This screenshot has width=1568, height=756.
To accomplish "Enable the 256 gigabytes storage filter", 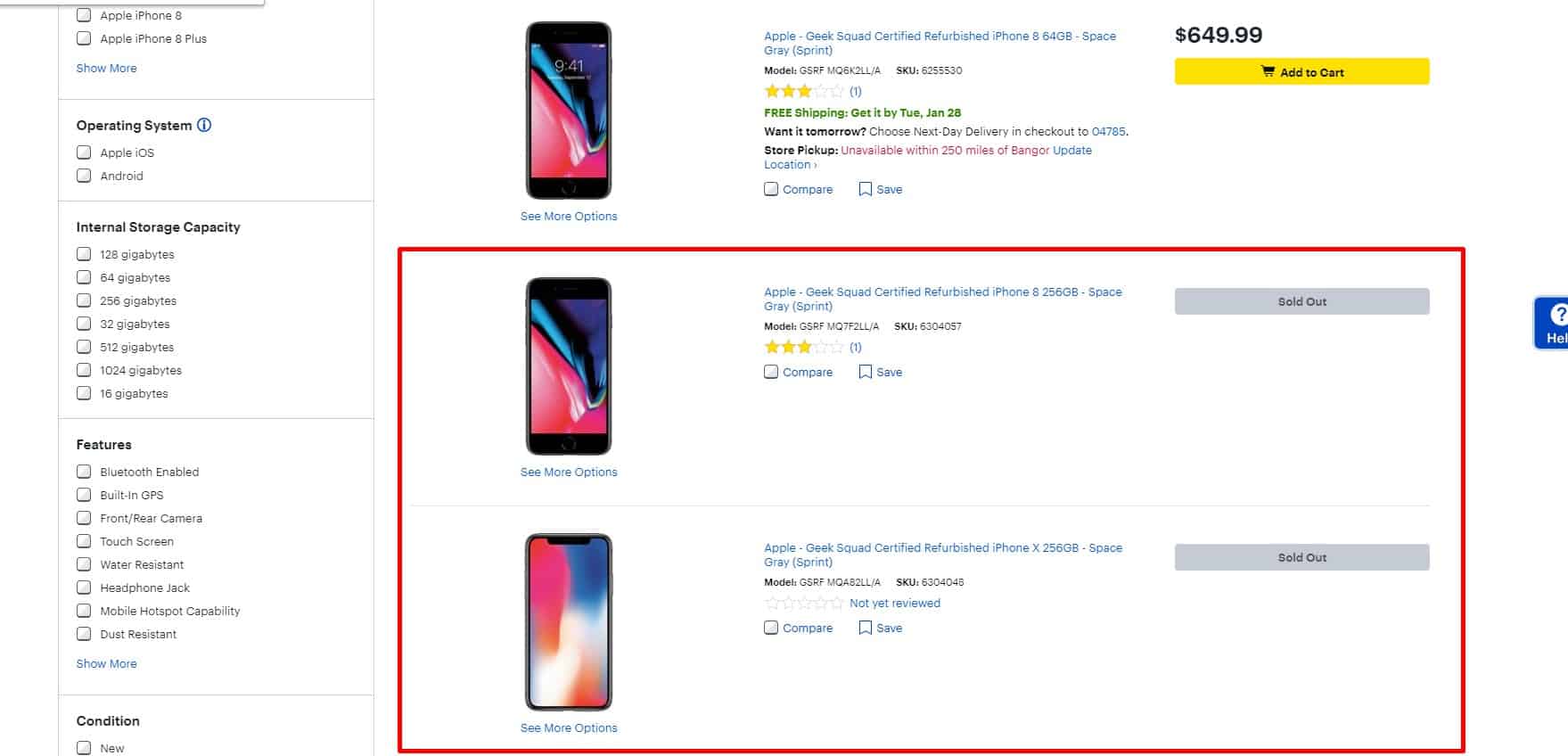I will [84, 300].
